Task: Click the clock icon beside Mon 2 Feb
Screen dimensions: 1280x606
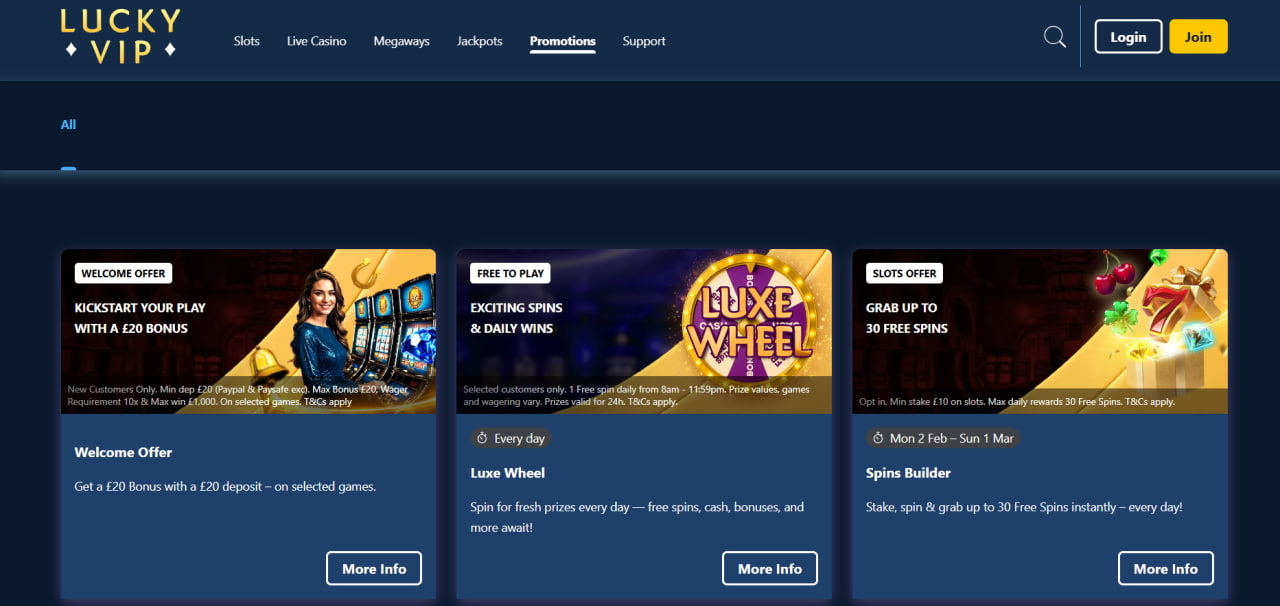Action: (x=877, y=439)
